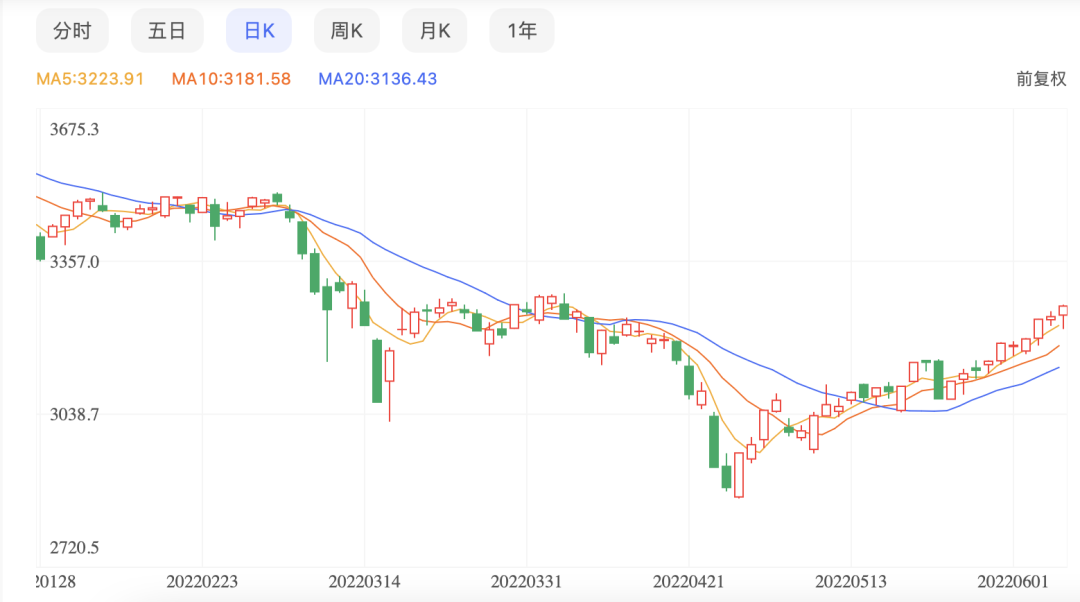
Task: Select the lowest red candlestick near late April
Action: (x=739, y=475)
